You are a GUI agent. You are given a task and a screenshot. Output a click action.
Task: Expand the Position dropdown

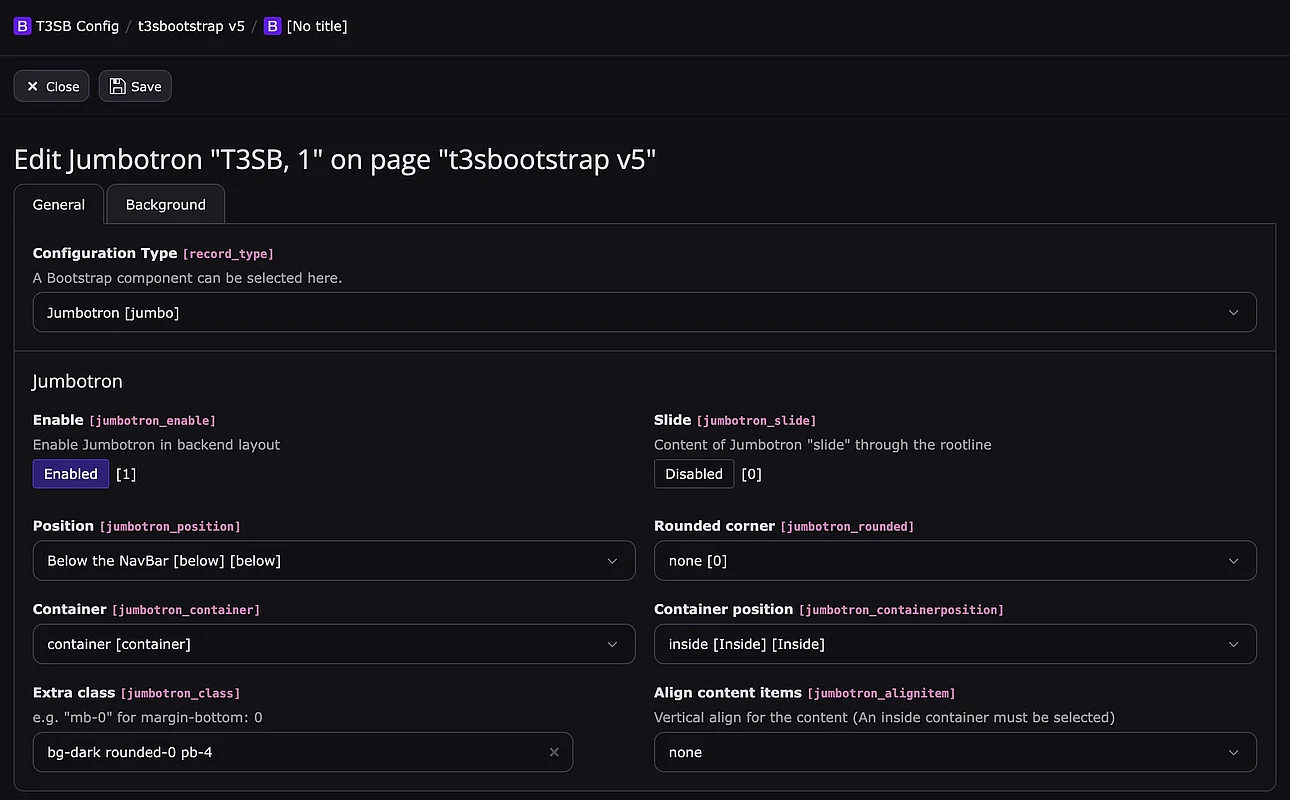pos(333,561)
